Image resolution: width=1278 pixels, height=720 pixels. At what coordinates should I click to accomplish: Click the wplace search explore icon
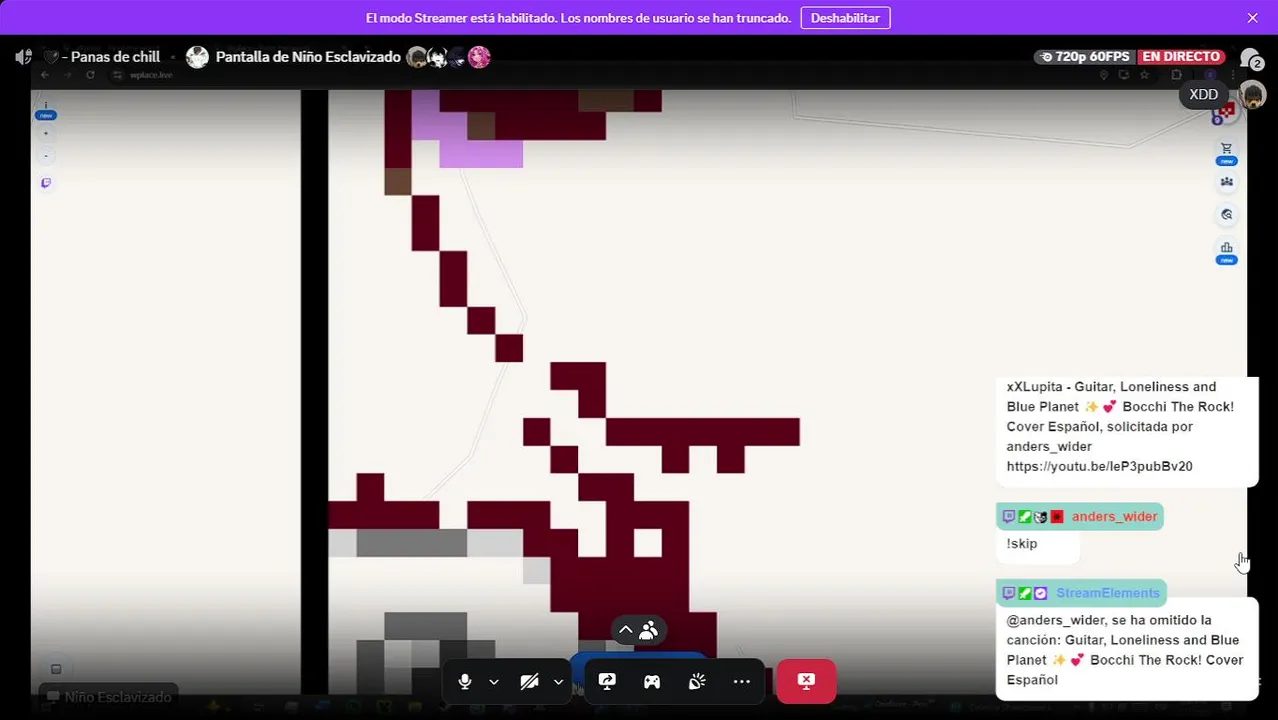pyautogui.click(x=1227, y=215)
